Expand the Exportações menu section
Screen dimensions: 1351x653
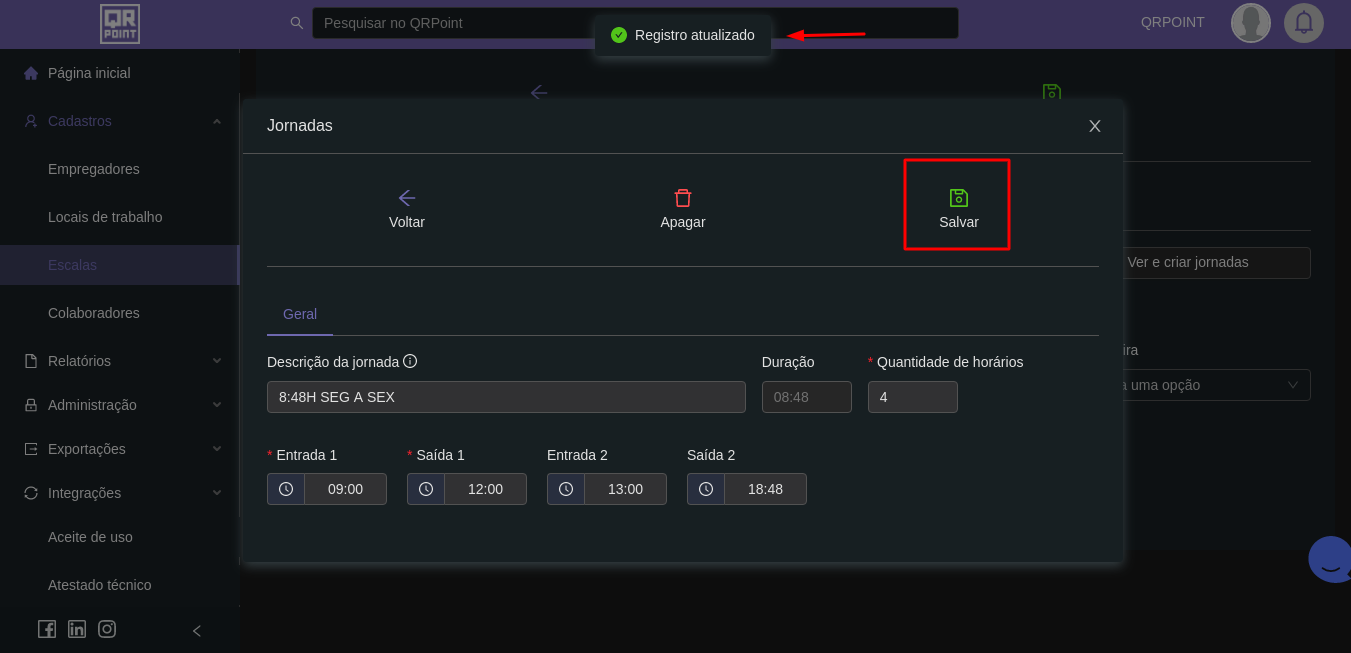click(217, 449)
